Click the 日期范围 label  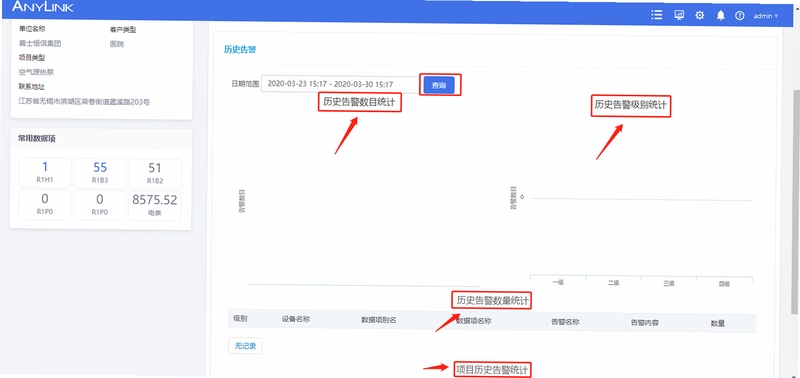pyautogui.click(x=245, y=83)
